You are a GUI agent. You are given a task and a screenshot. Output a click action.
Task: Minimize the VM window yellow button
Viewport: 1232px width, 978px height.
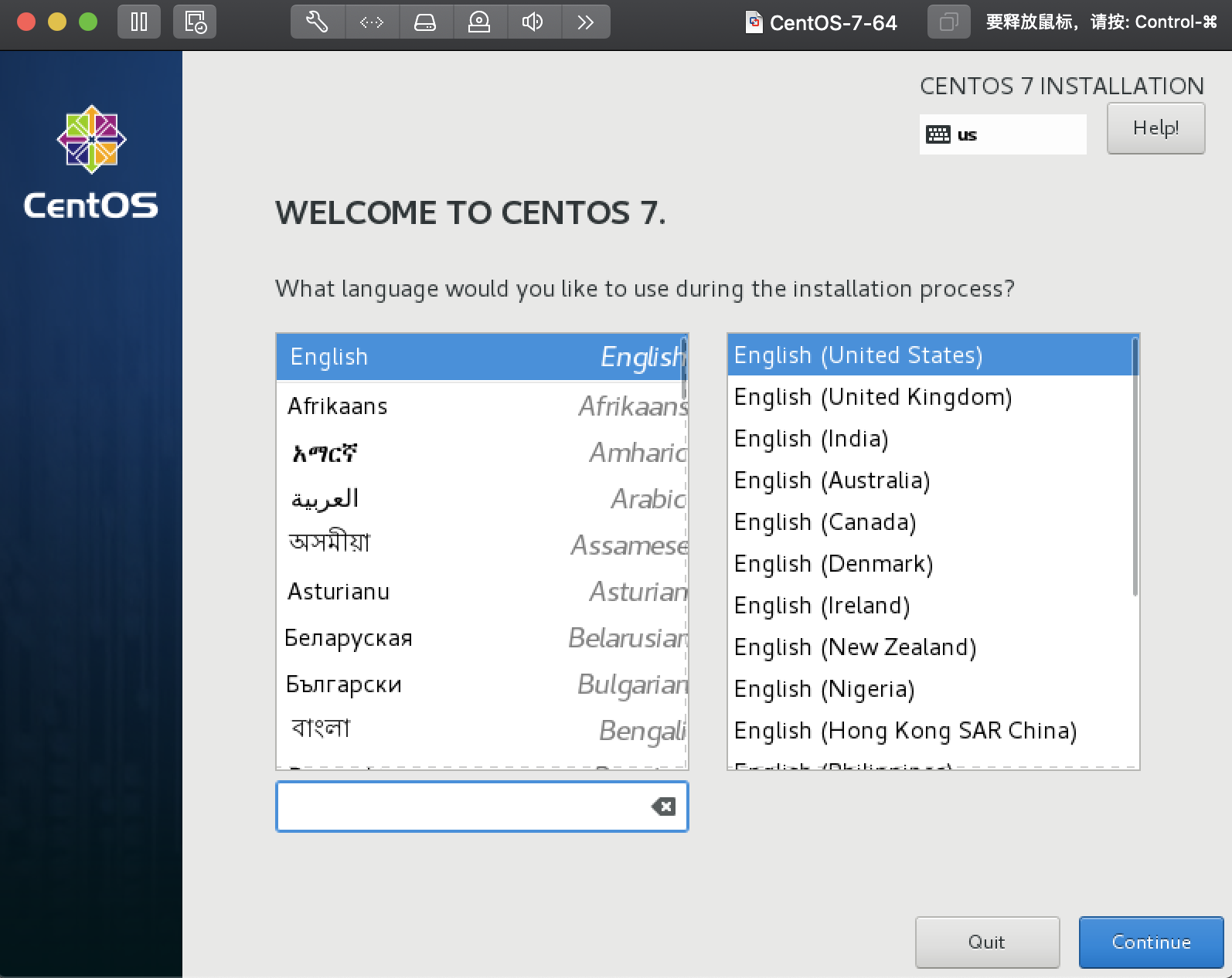tap(57, 22)
